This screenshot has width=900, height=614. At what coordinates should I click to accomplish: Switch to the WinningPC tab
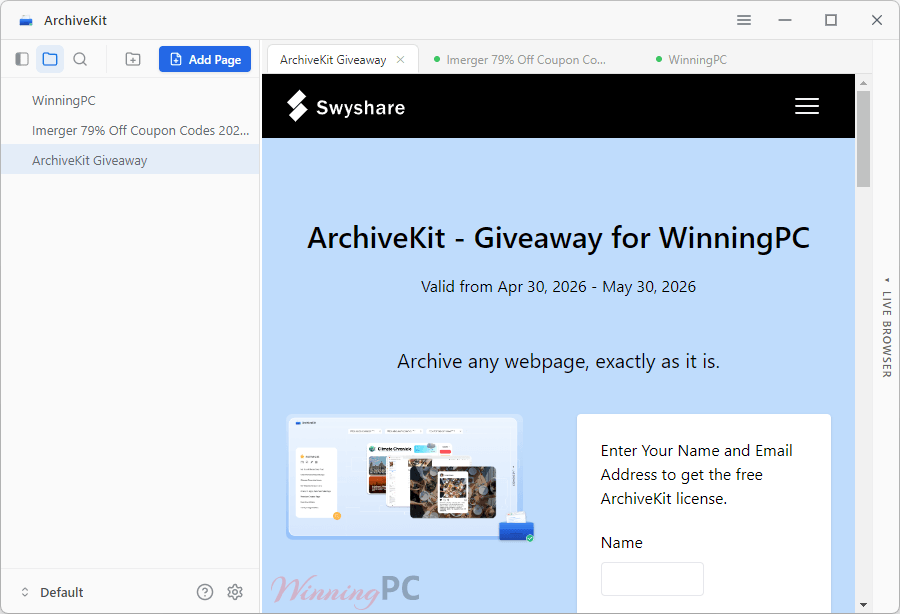coord(692,60)
